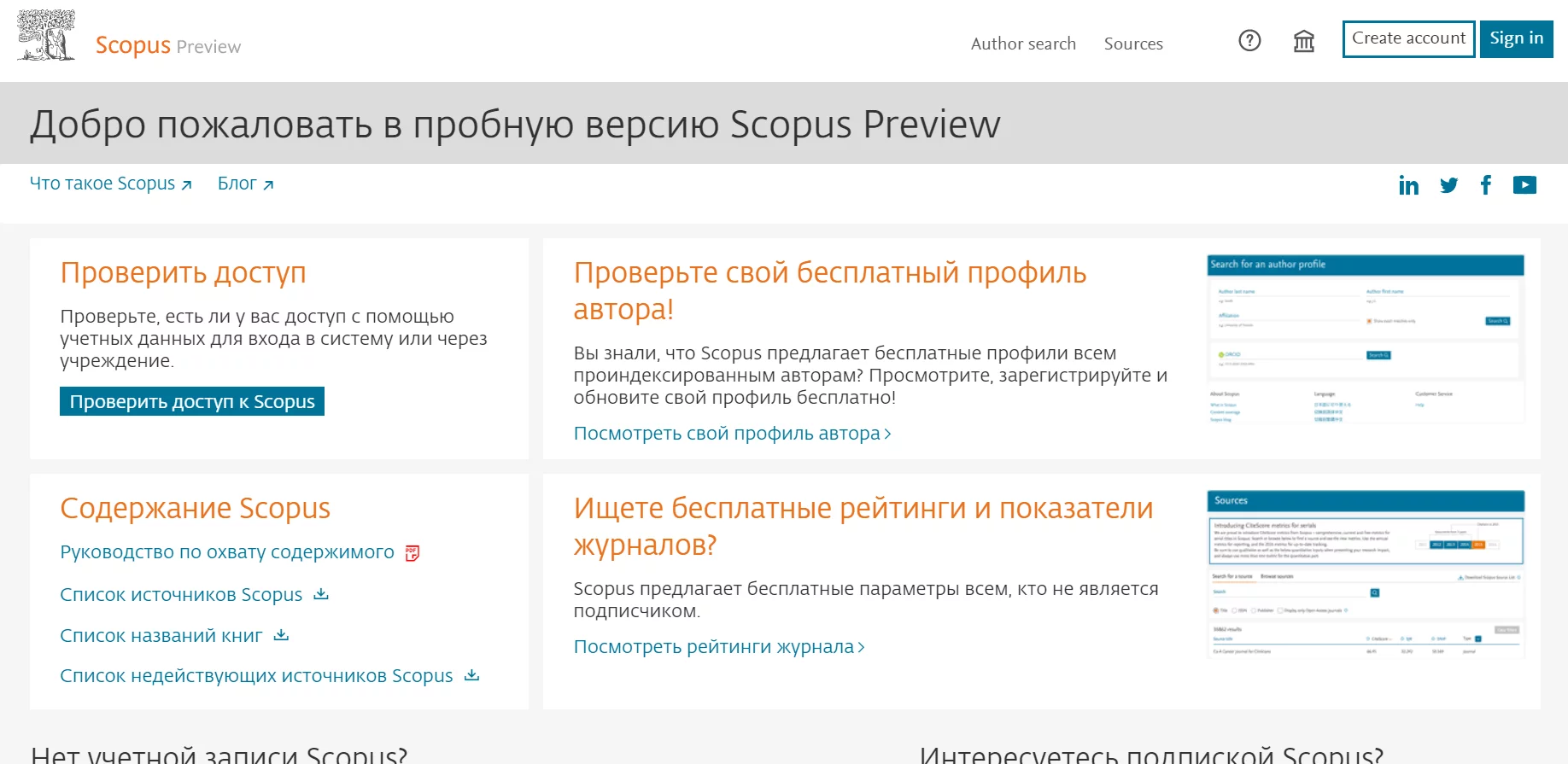
Task: Open 'Посмотреть рейтинги журнала' link
Action: tap(720, 647)
